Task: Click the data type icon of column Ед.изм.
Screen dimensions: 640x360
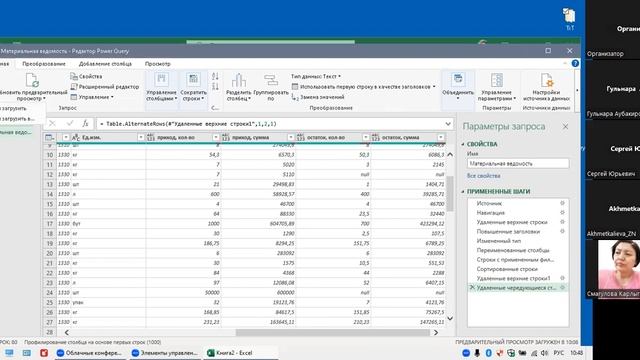Action: 76,138
